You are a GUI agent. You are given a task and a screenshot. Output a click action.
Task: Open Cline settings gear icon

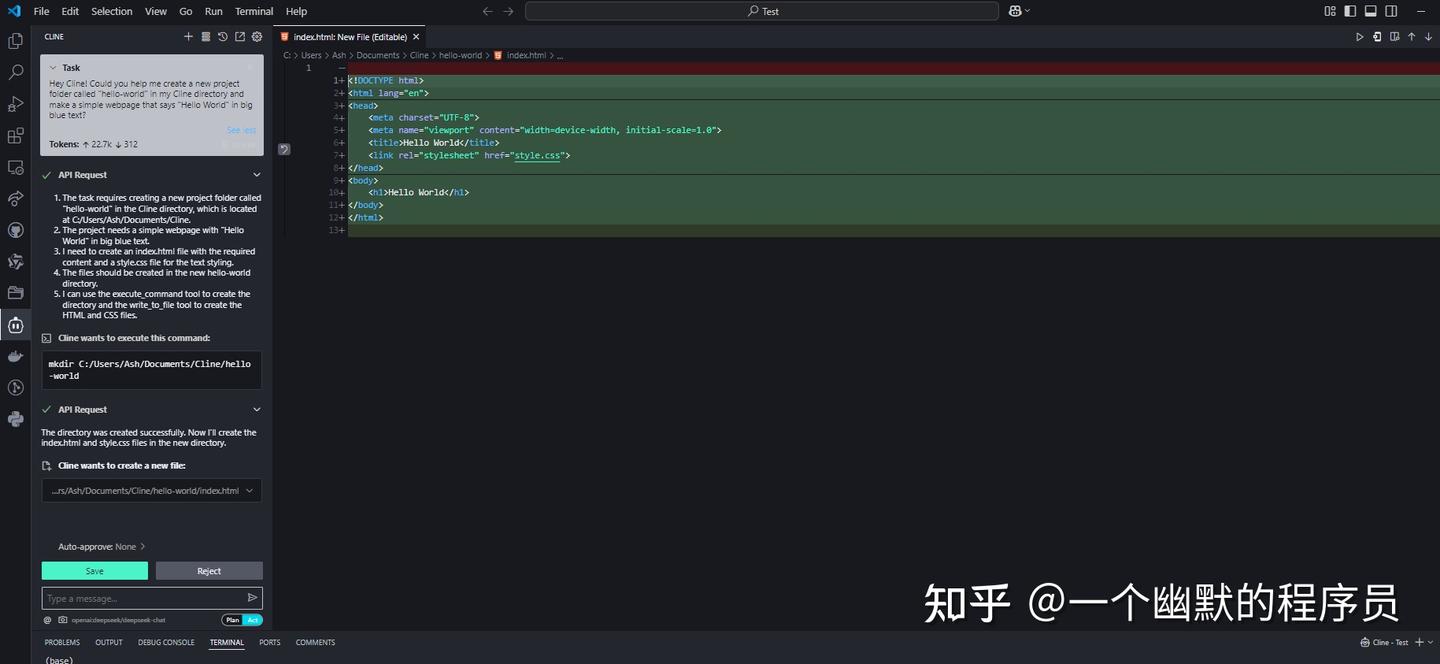point(257,37)
